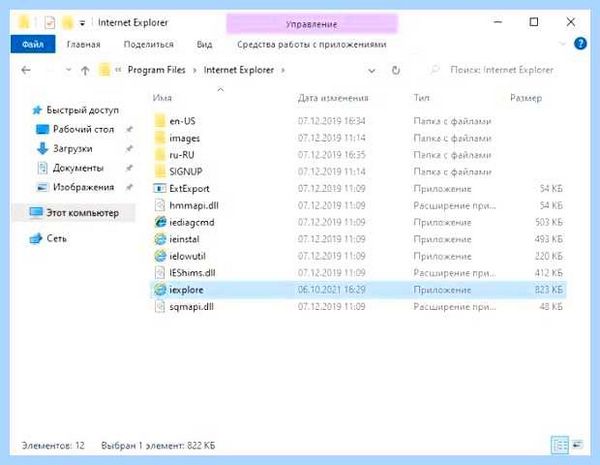Expand the chevron after Program Files breadcrumb
The image size is (600, 465).
pyautogui.click(x=195, y=70)
